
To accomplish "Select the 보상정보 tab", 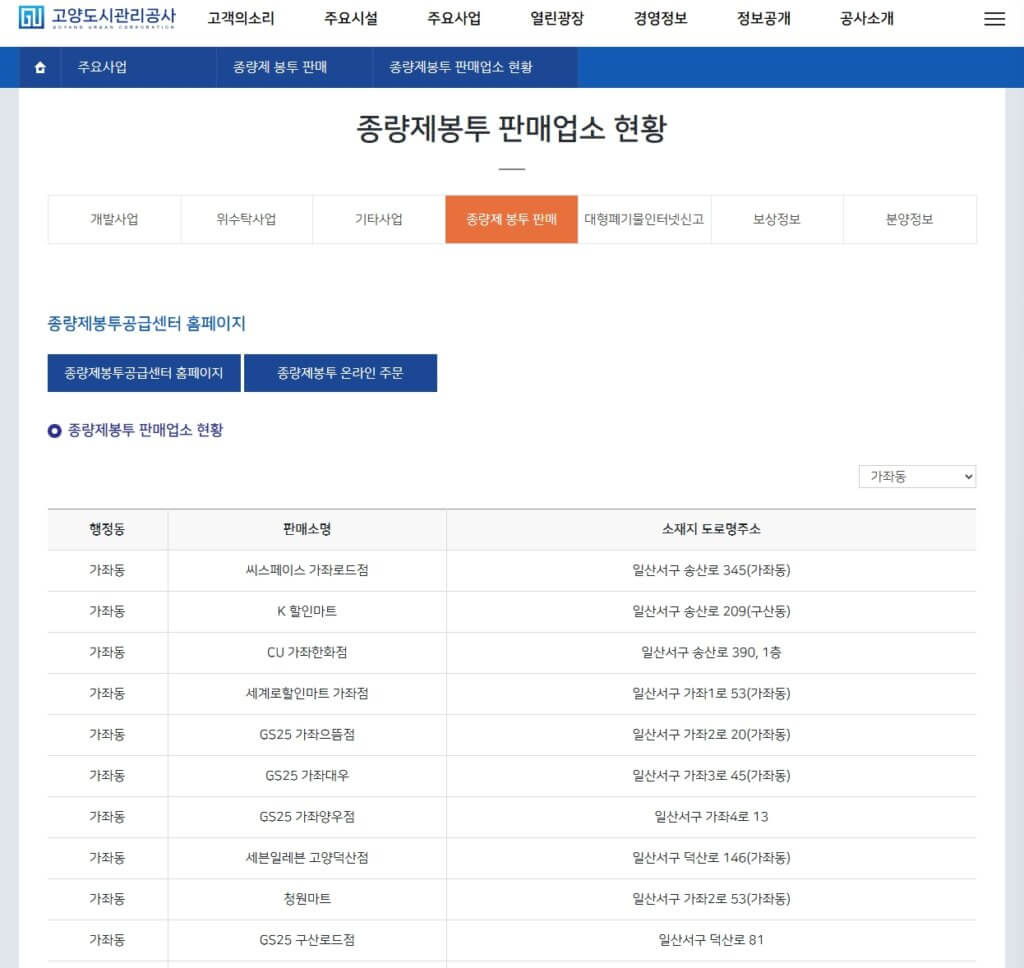I will (777, 218).
